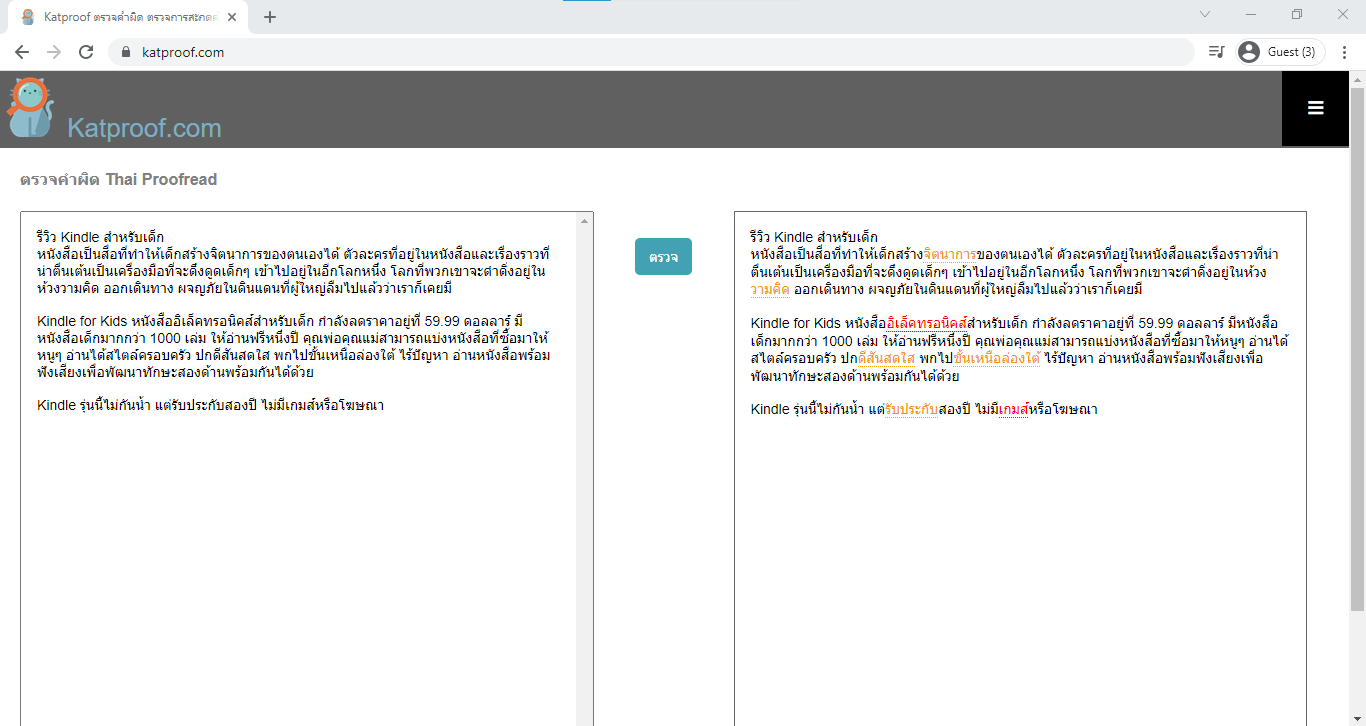
Task: Click the browser forward arrow
Action: tap(54, 52)
